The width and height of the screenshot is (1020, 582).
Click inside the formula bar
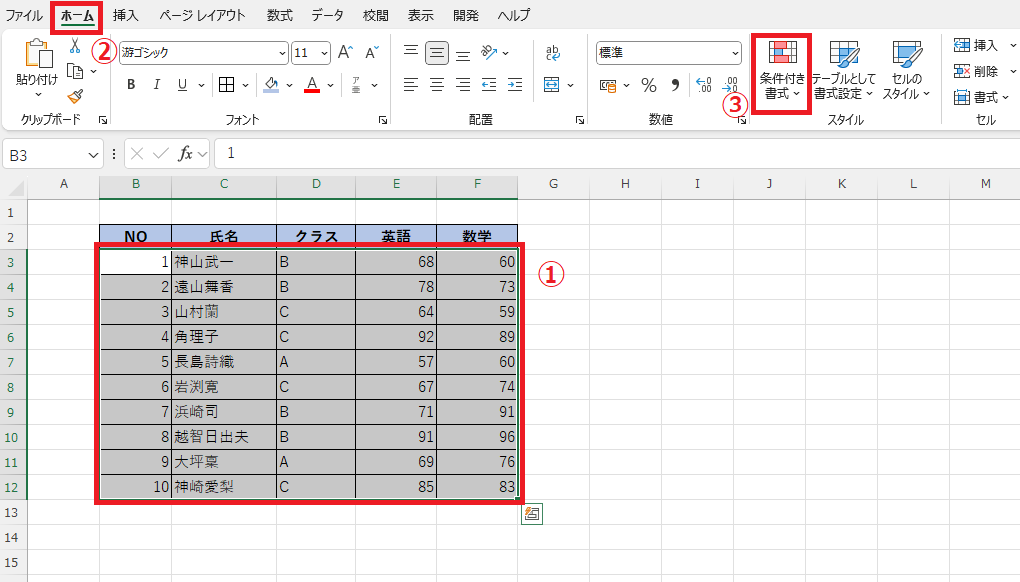click(x=617, y=153)
